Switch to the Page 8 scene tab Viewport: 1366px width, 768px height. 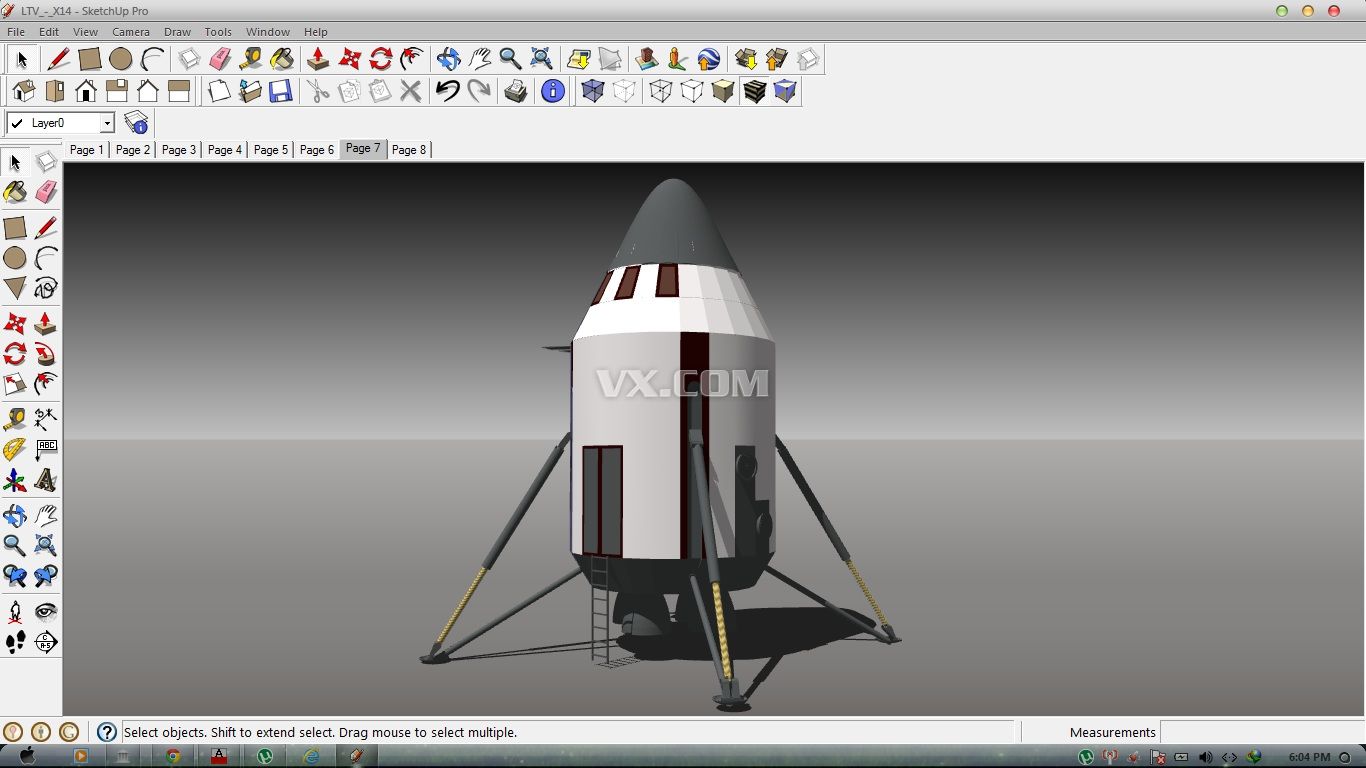[409, 149]
